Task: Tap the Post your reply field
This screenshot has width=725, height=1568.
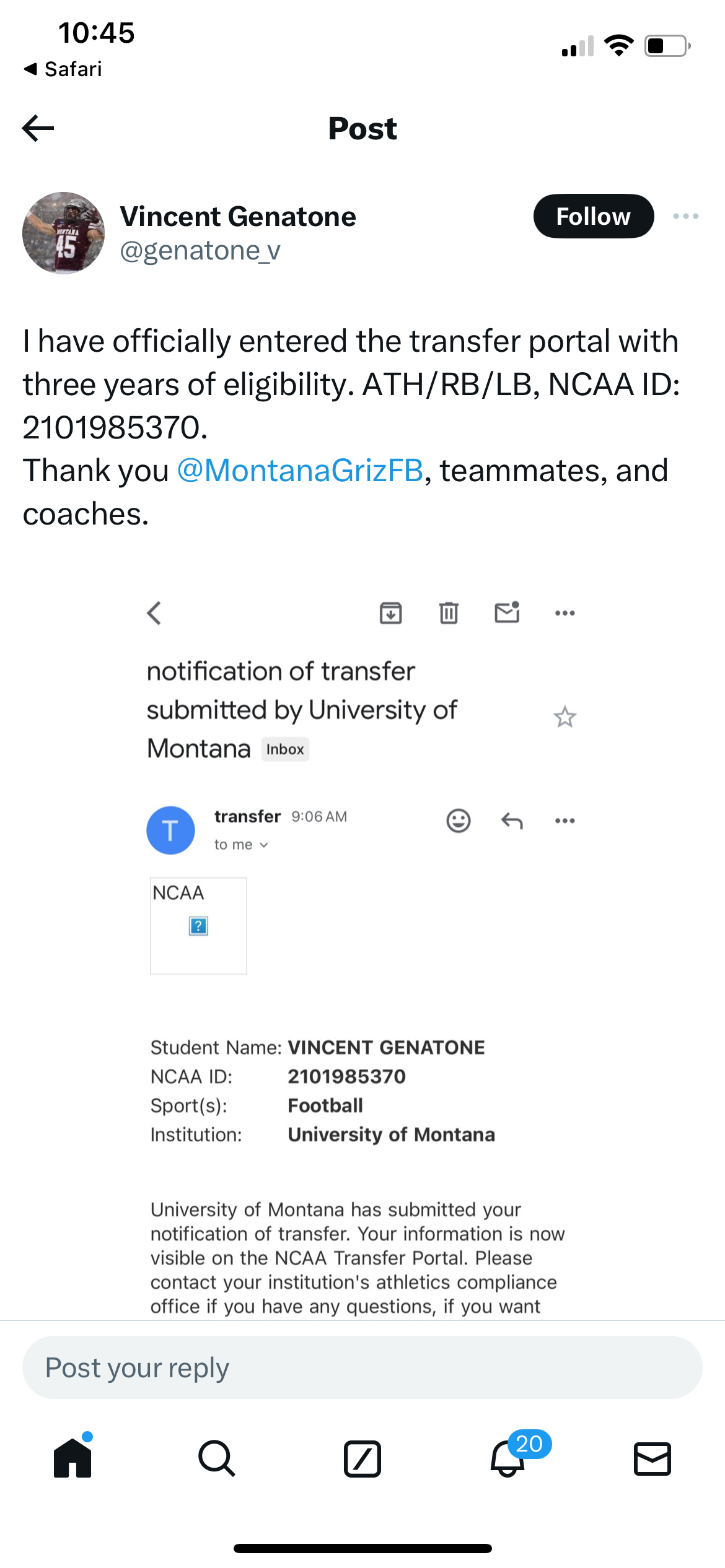Action: pos(362,1367)
